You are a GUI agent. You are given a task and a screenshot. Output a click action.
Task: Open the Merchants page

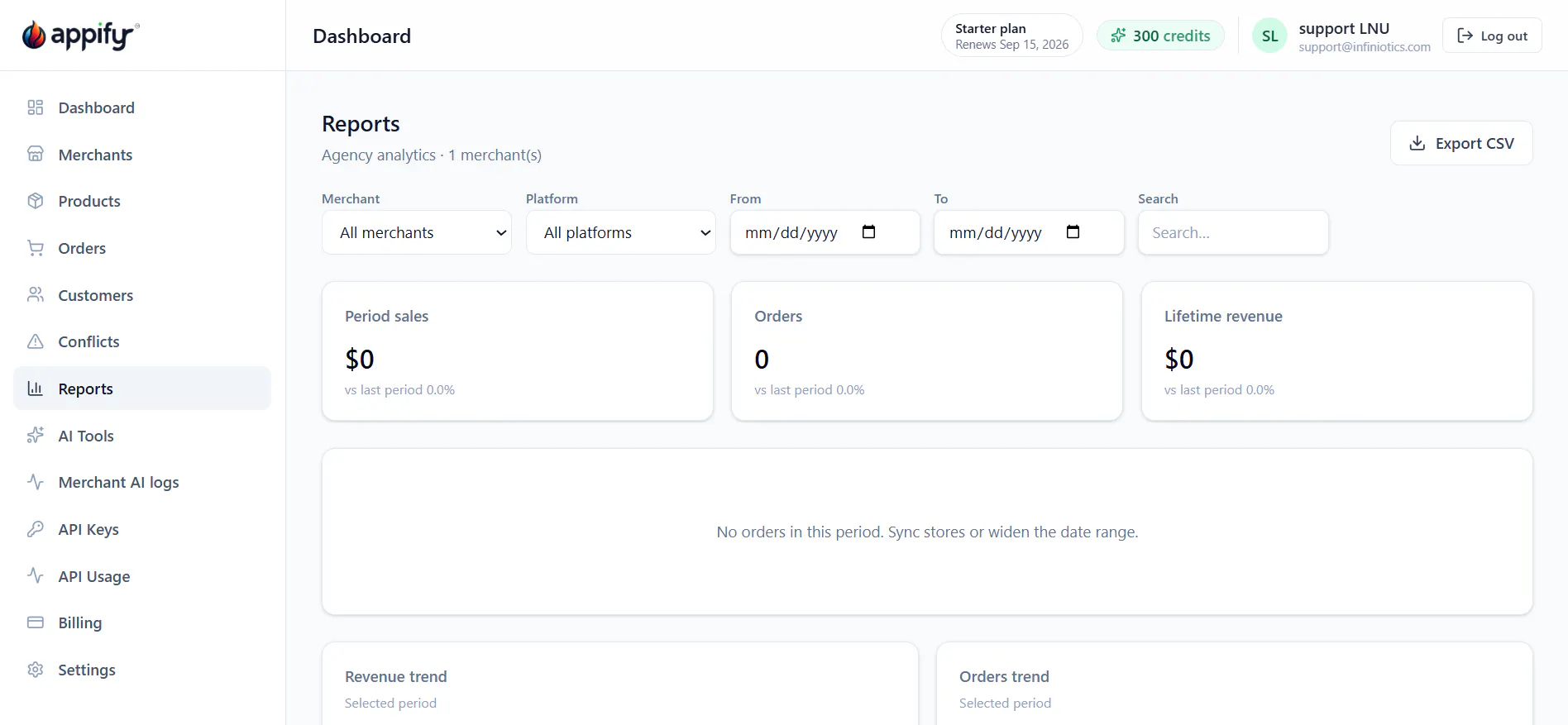[142, 155]
